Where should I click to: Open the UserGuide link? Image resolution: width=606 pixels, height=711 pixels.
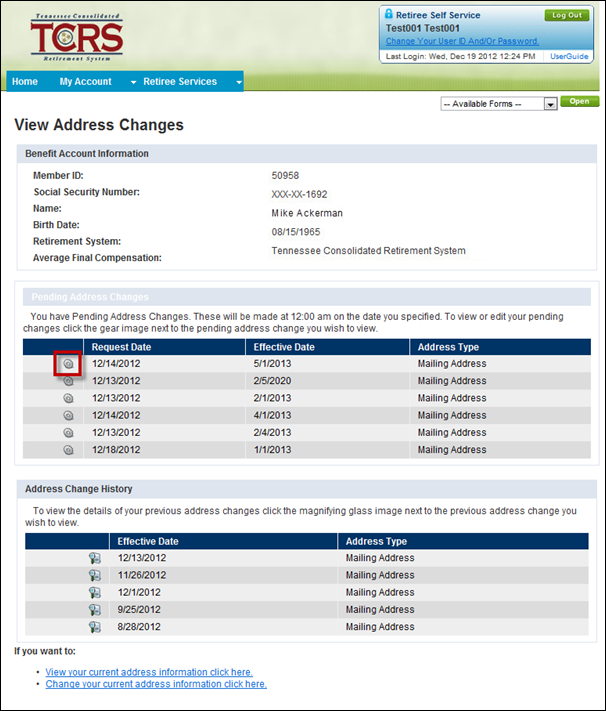pos(569,56)
